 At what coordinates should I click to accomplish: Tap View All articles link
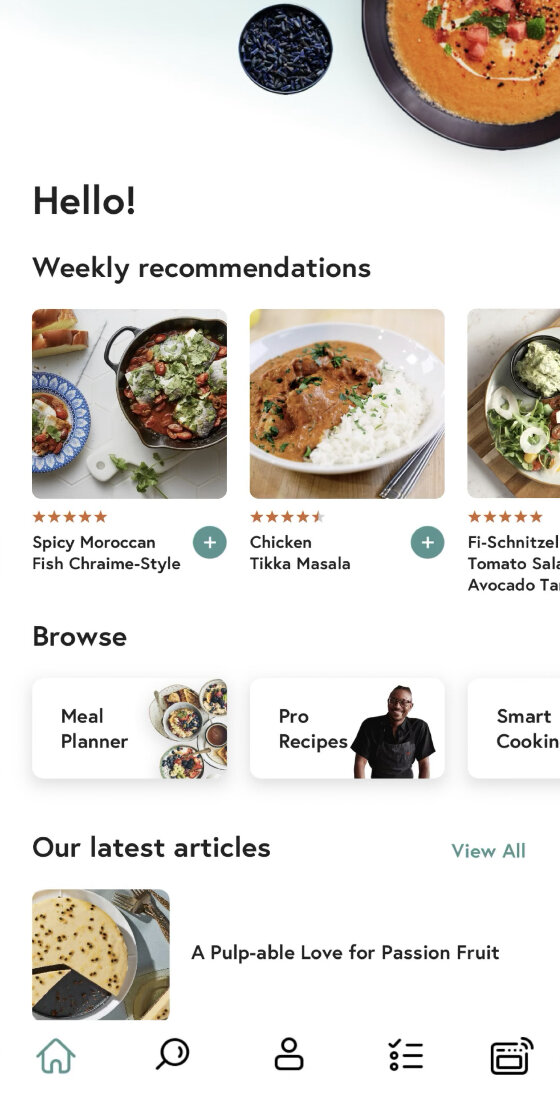(x=488, y=851)
